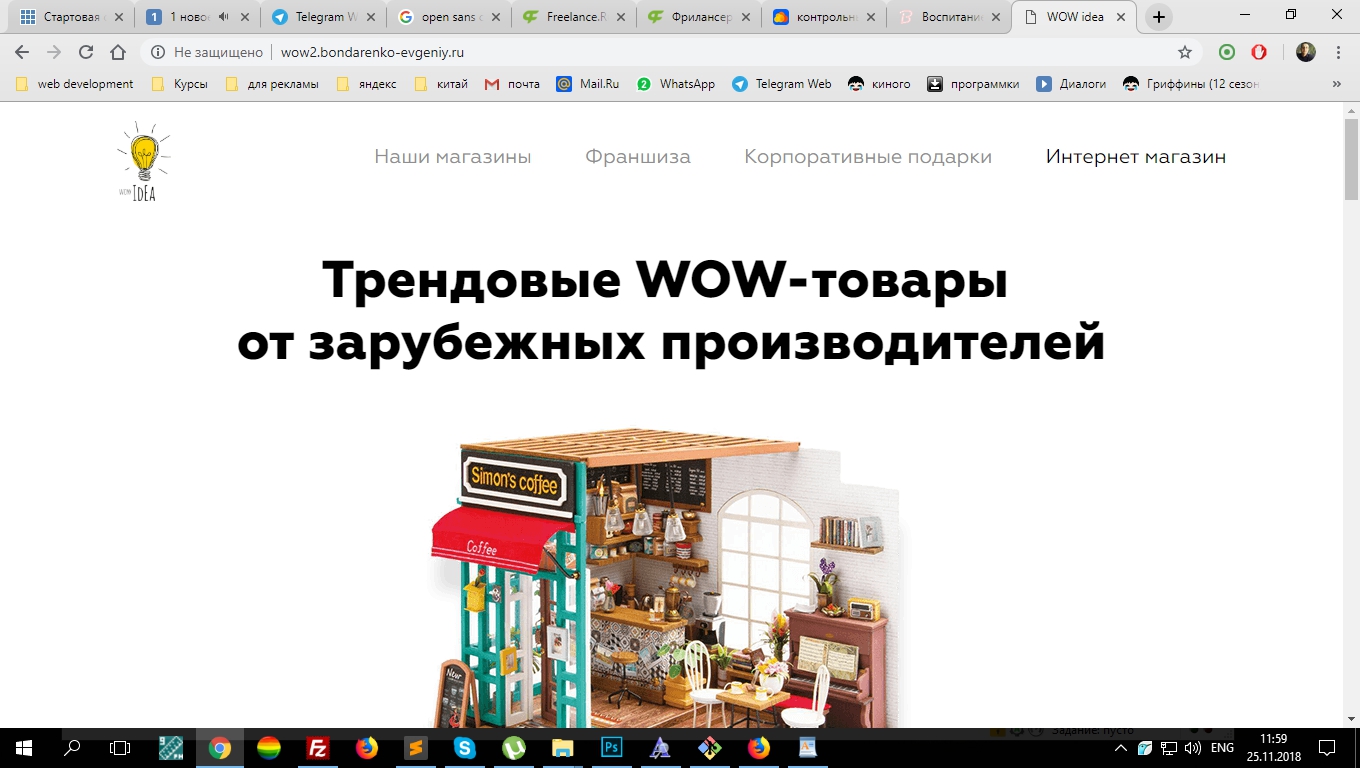1360x768 pixels.
Task: Open the киного bookmark
Action: [x=880, y=84]
